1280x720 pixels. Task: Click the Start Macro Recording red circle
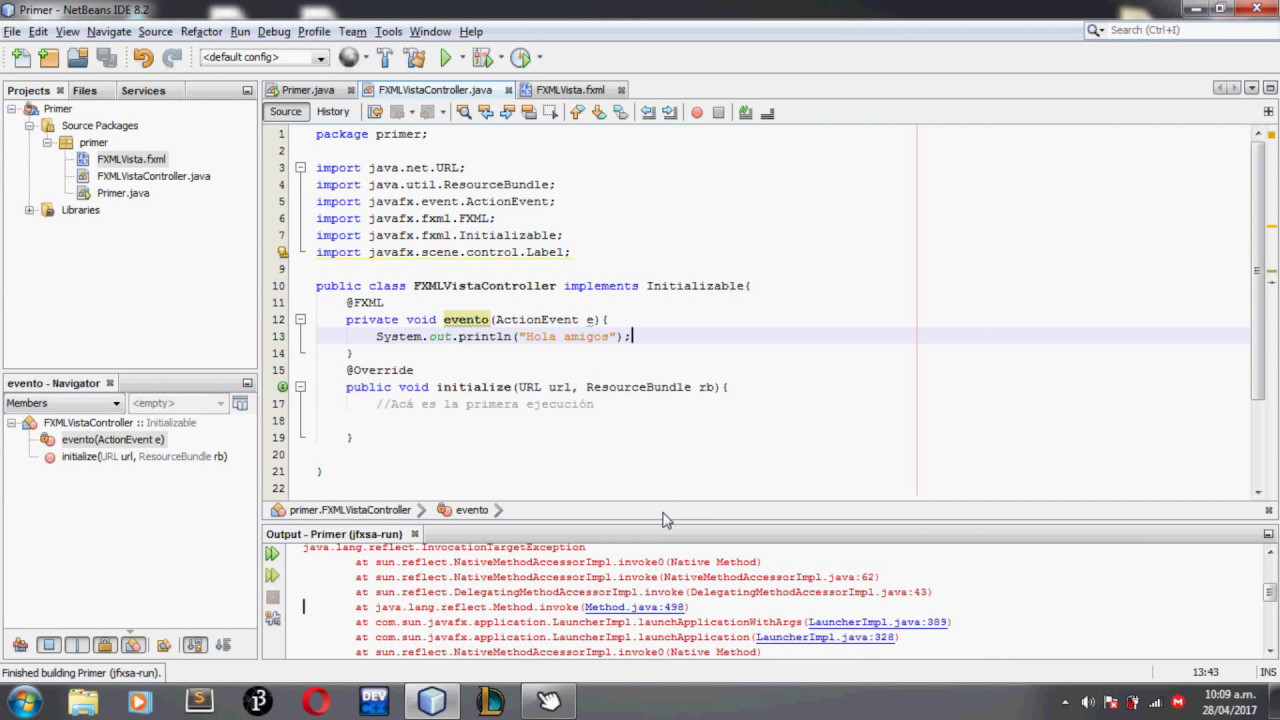pos(697,112)
